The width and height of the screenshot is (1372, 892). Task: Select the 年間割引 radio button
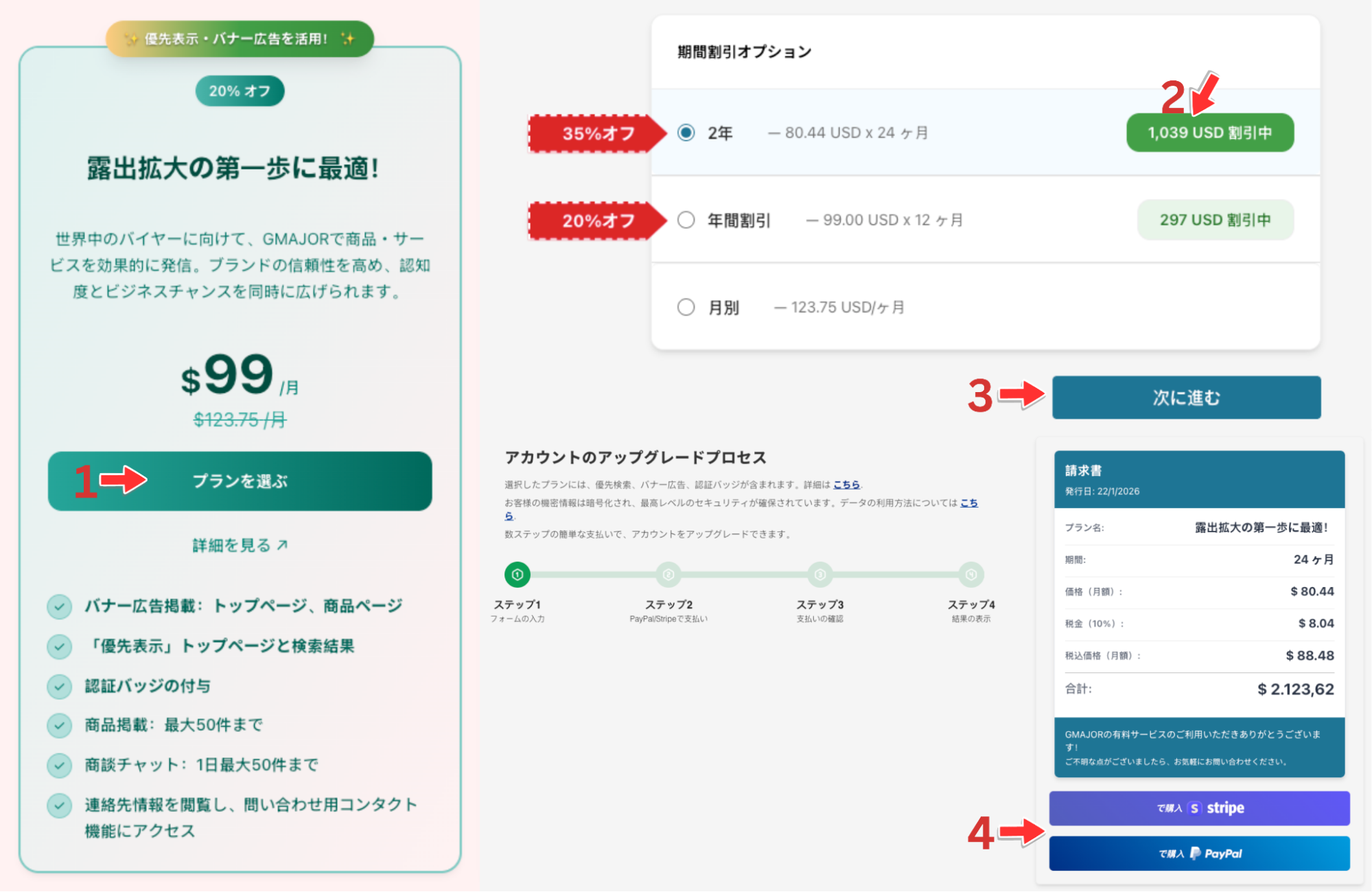click(686, 220)
